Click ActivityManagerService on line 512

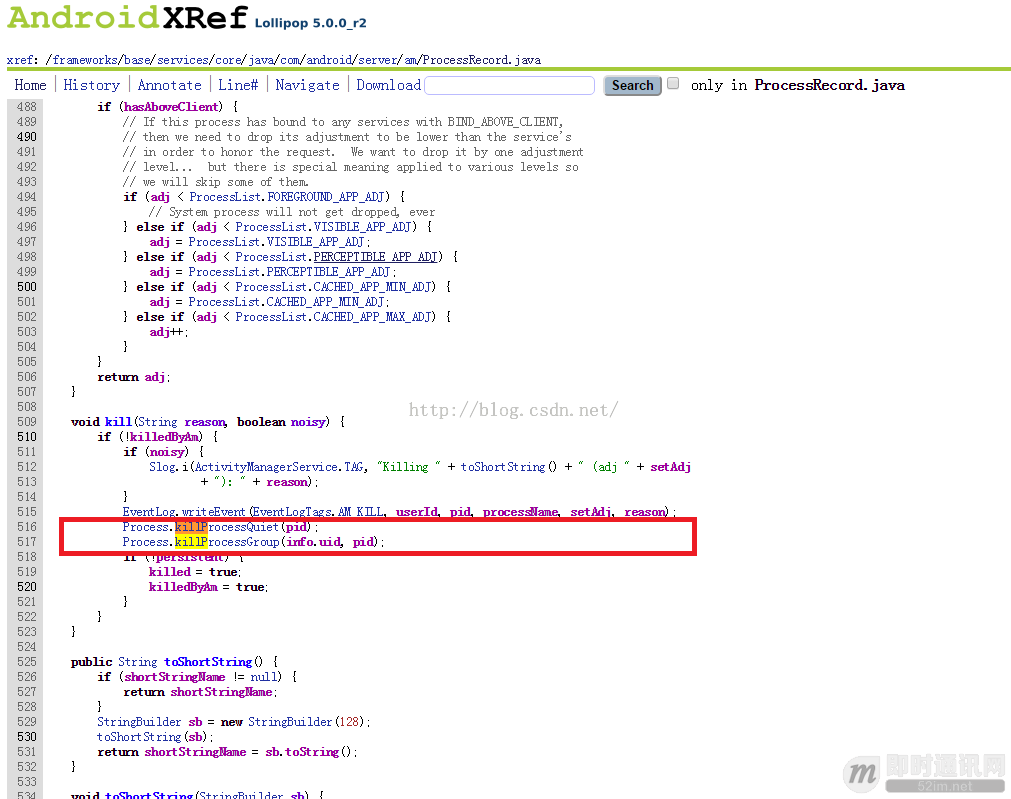pyautogui.click(x=266, y=467)
